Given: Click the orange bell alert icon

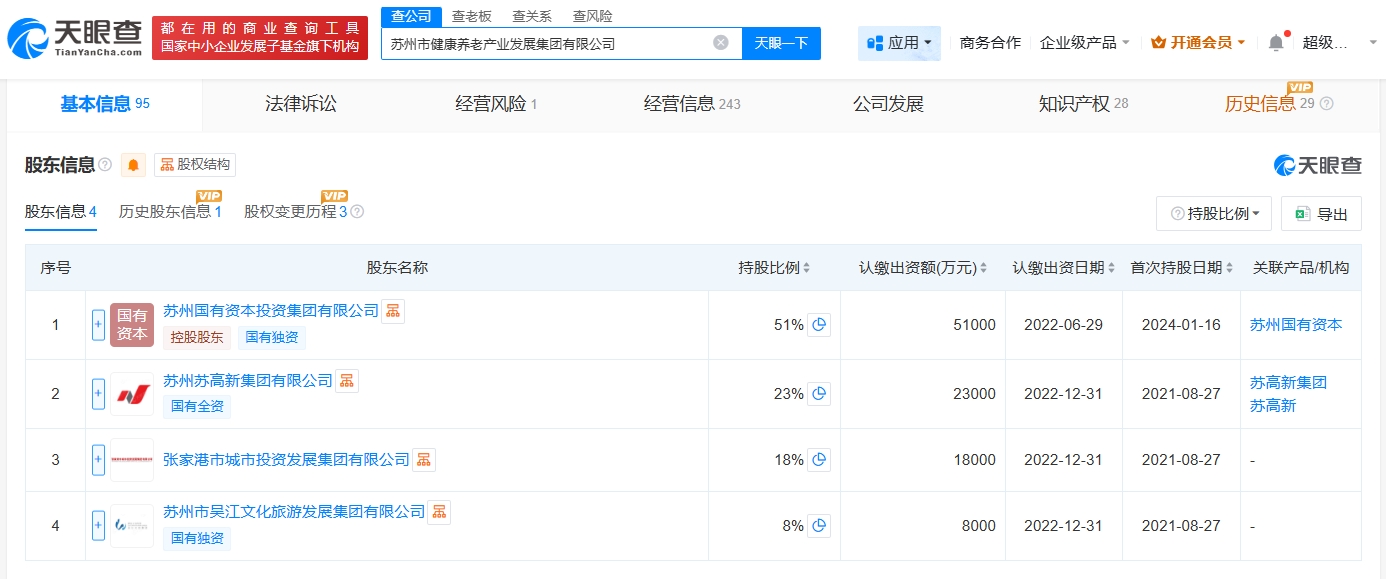Looking at the screenshot, I should [x=133, y=165].
